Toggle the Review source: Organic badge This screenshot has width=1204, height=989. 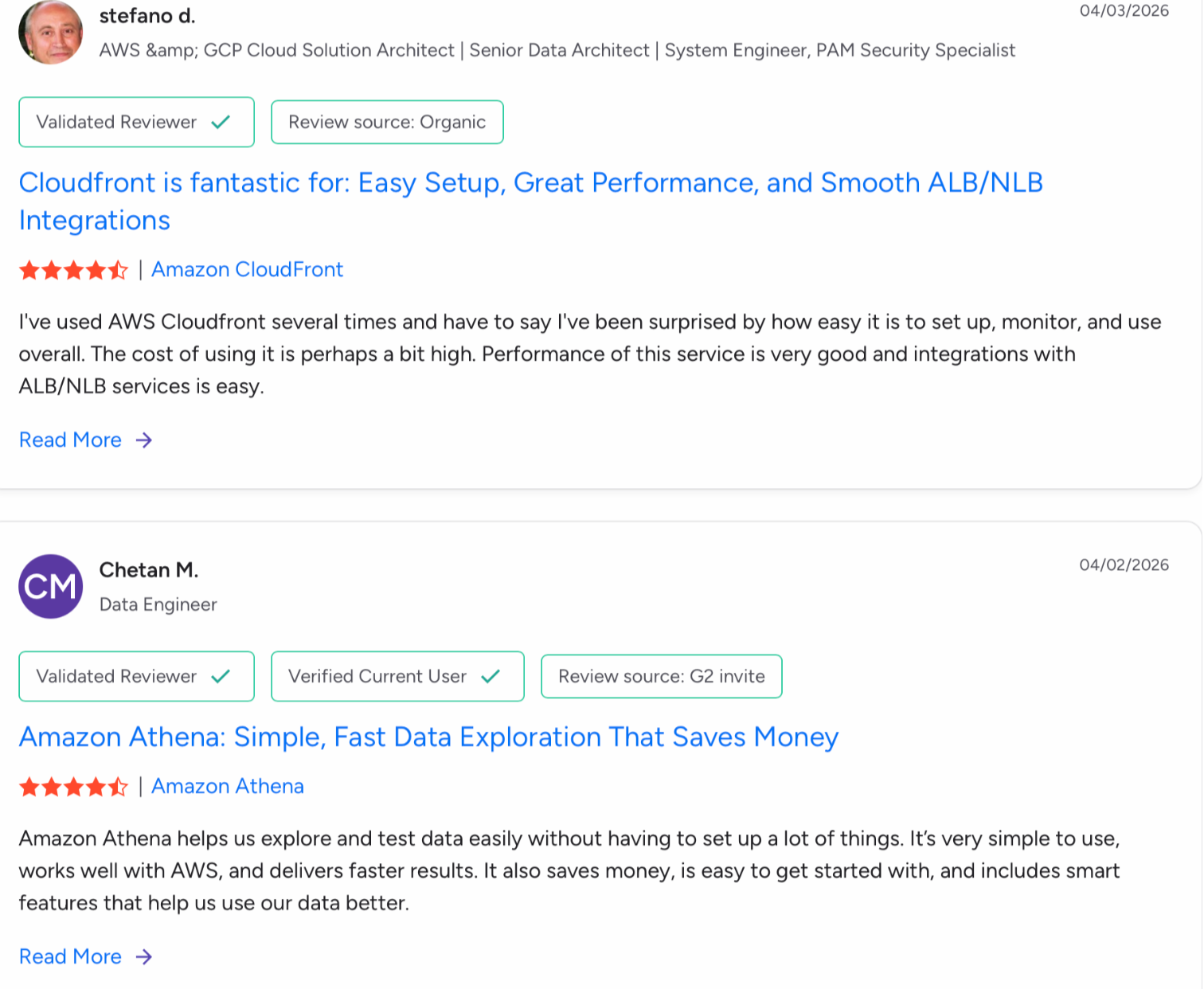coord(387,122)
